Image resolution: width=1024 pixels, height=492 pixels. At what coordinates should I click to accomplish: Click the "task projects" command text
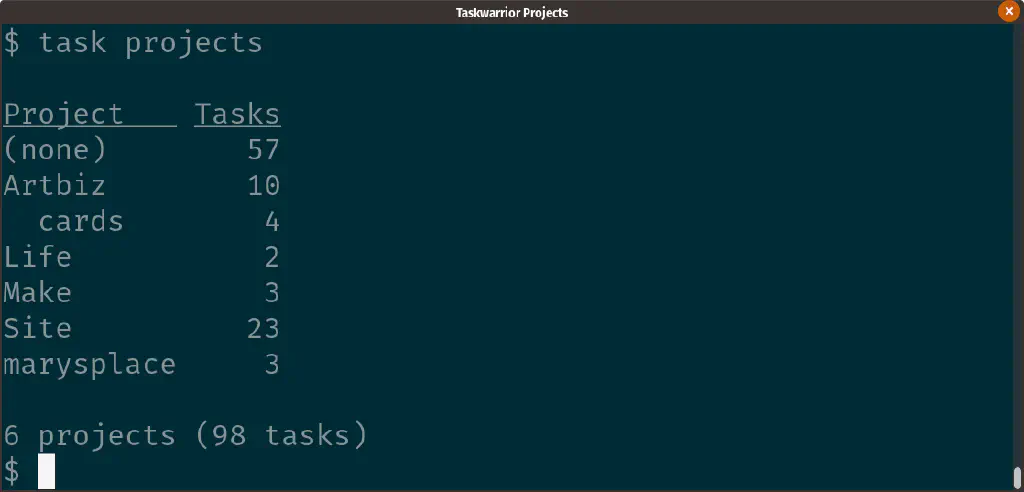point(150,43)
